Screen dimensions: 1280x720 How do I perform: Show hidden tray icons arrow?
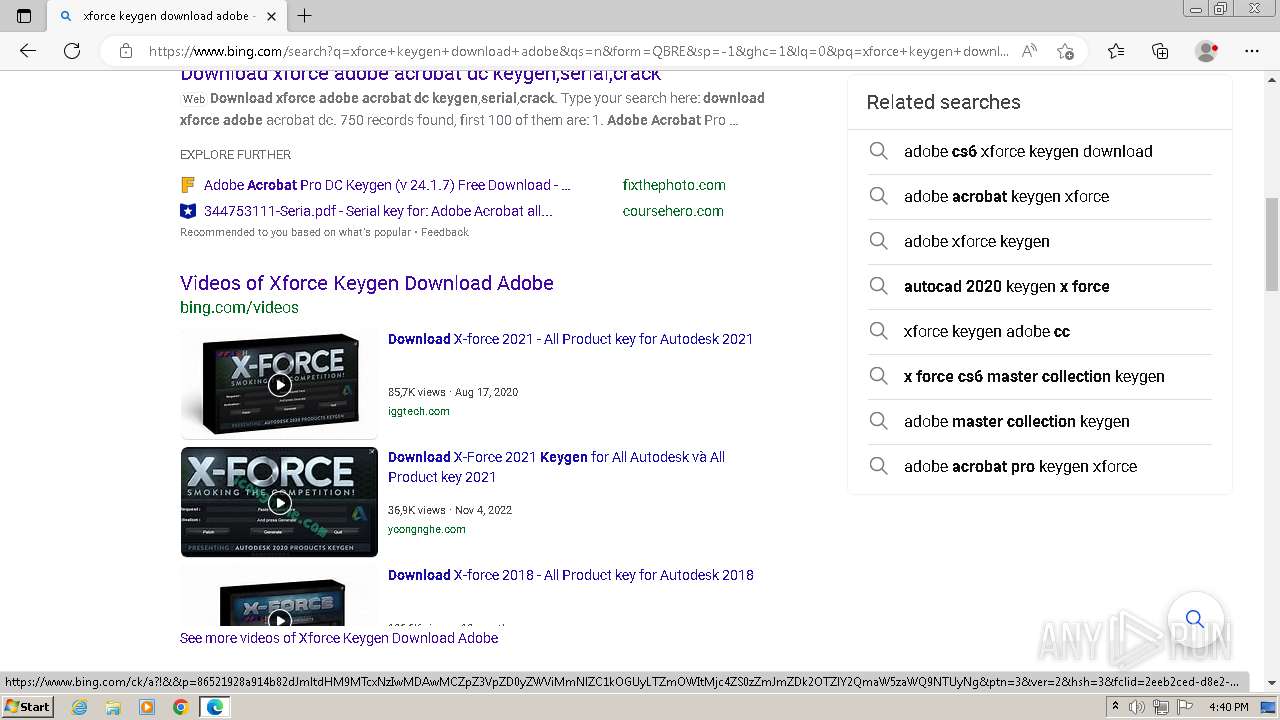click(1117, 707)
